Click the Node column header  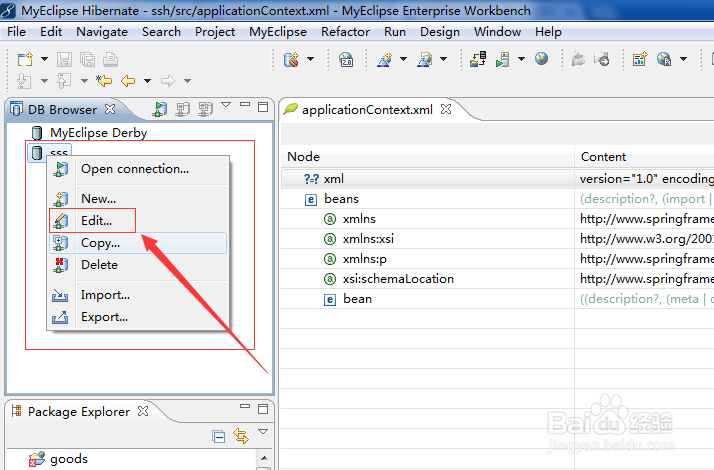pyautogui.click(x=428, y=157)
